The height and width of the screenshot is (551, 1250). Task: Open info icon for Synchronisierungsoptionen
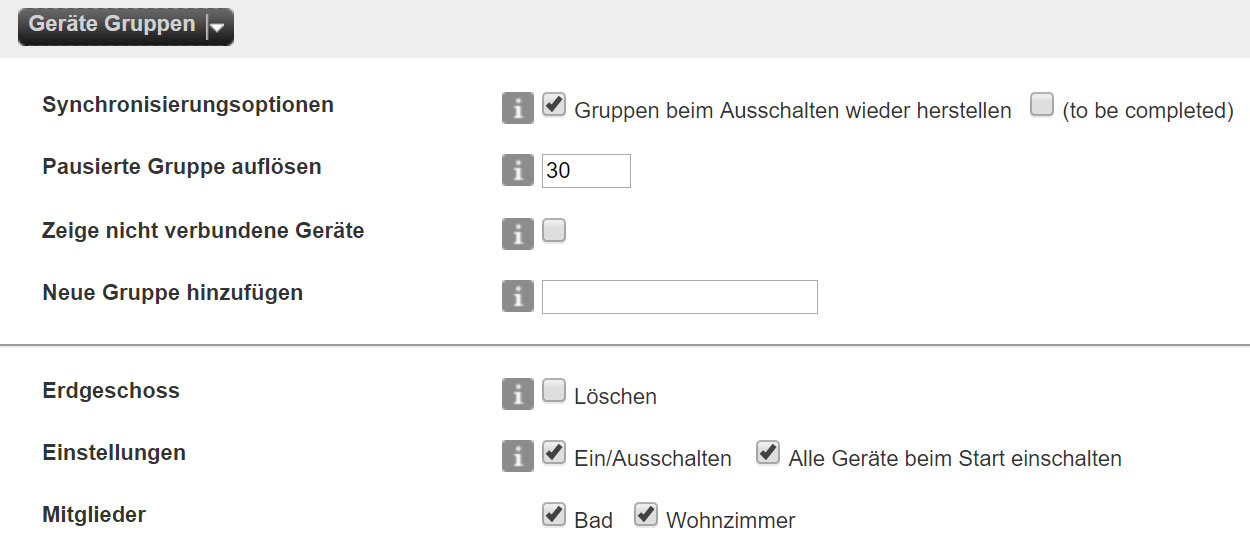point(517,109)
